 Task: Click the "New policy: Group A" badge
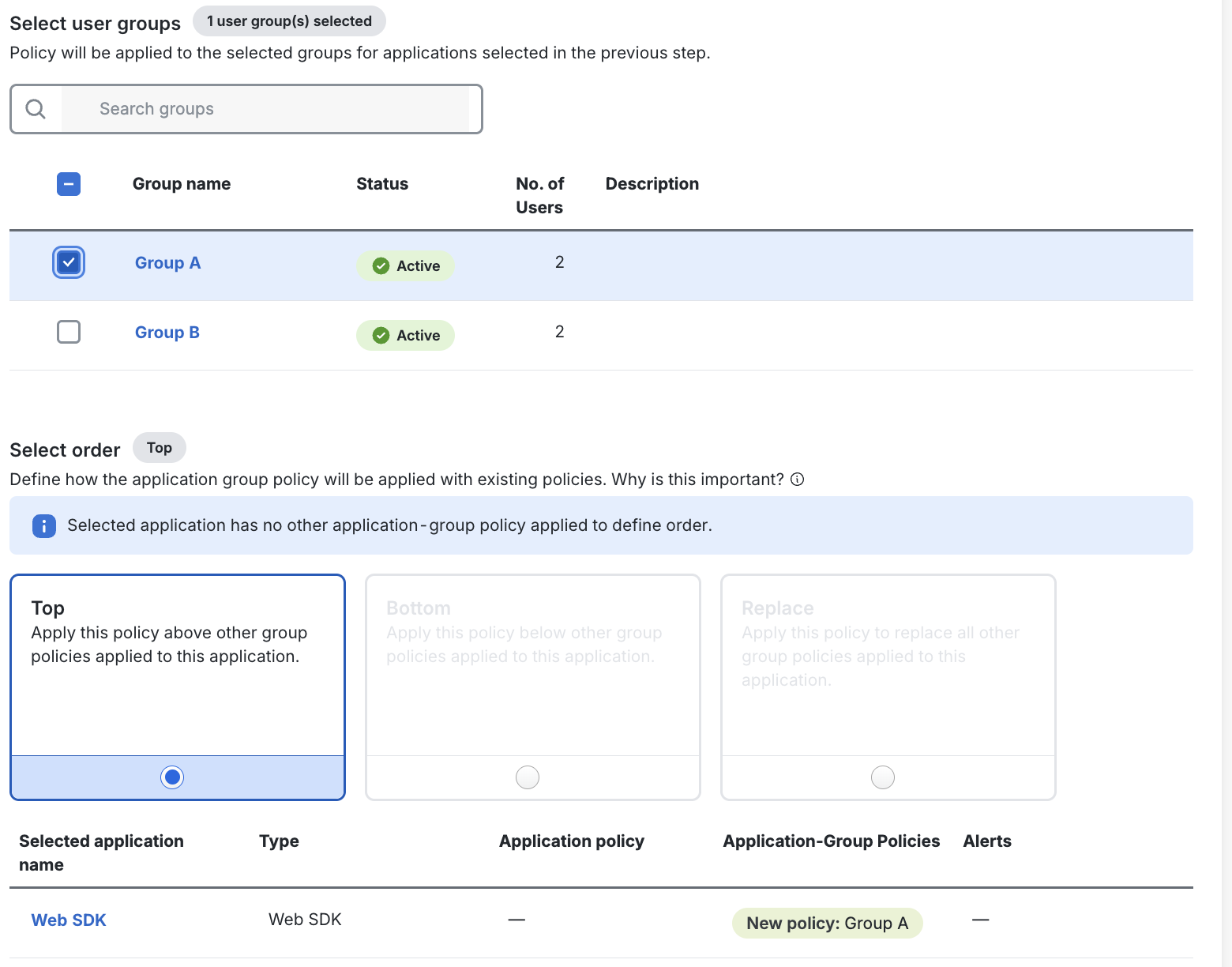pyautogui.click(x=827, y=923)
